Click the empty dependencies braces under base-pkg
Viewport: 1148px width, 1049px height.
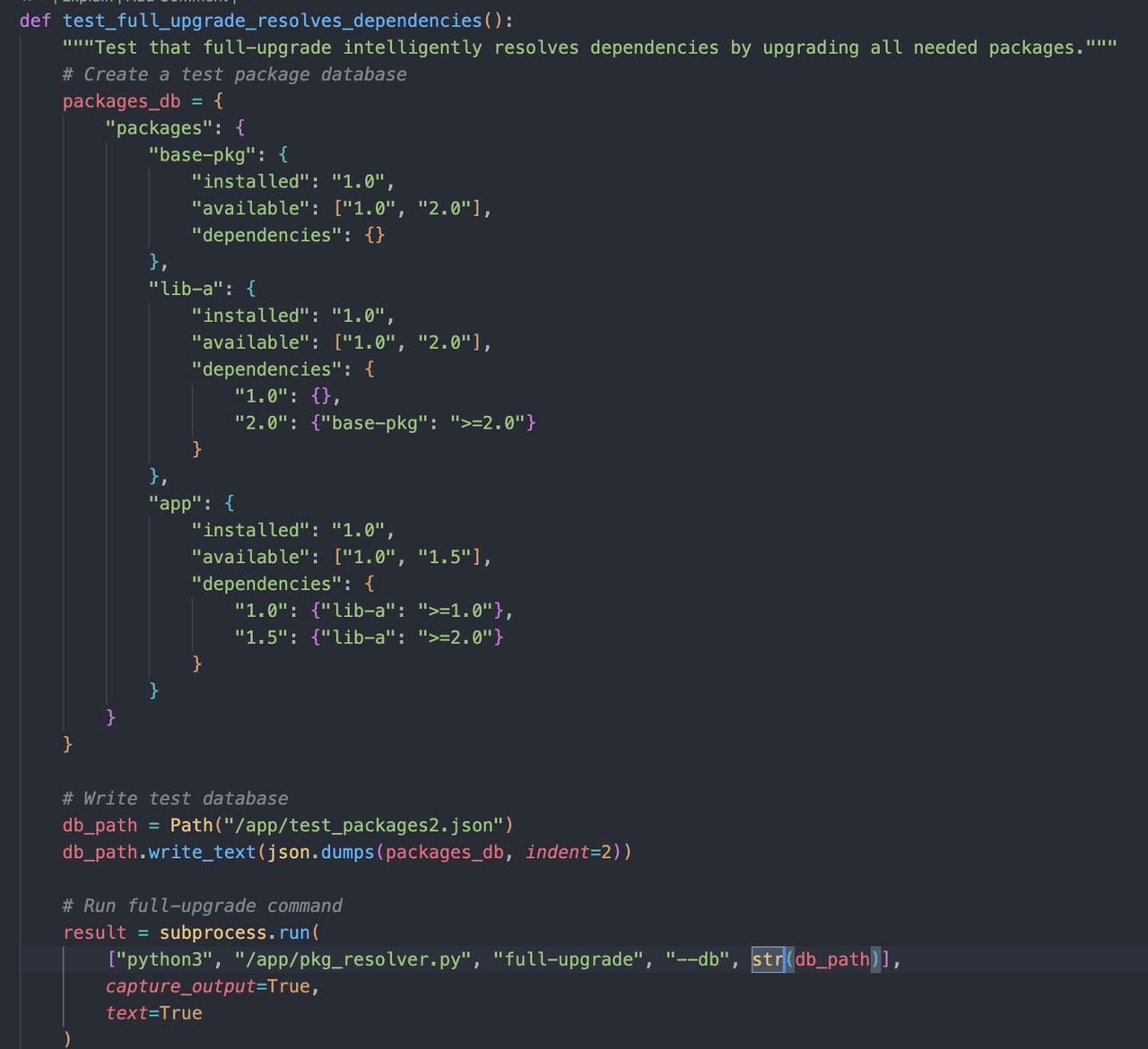point(375,235)
